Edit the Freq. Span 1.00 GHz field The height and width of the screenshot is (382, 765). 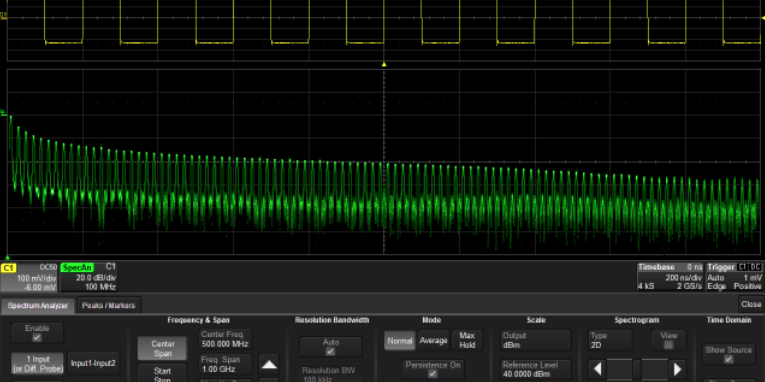click(x=225, y=364)
